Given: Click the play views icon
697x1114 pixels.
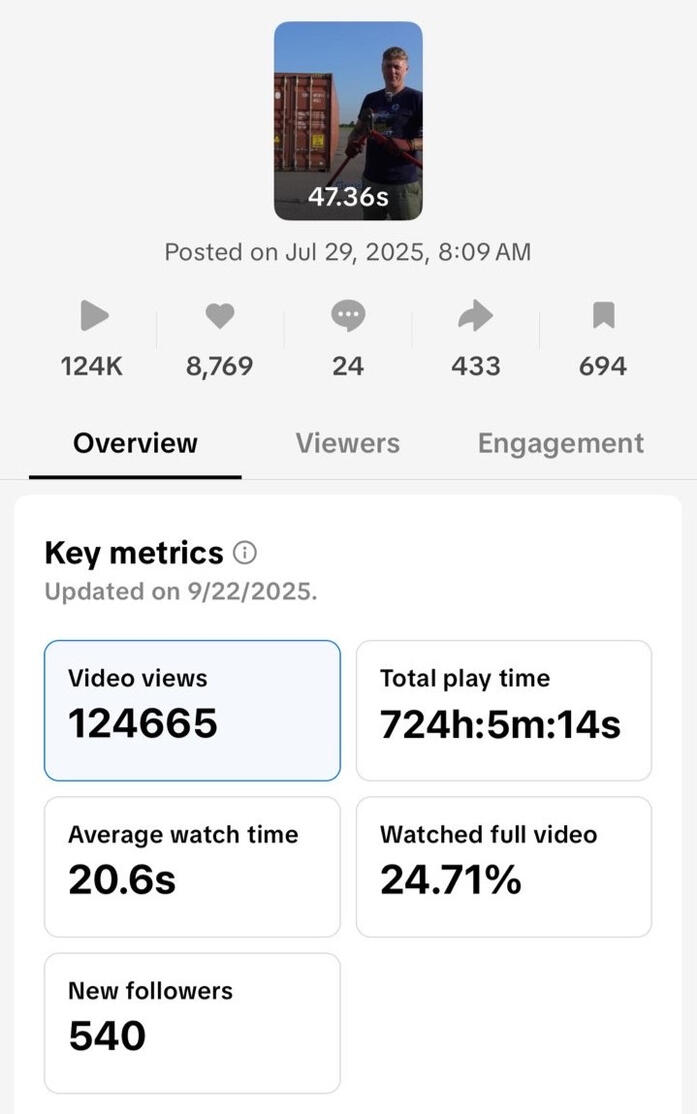Looking at the screenshot, I should [x=94, y=316].
